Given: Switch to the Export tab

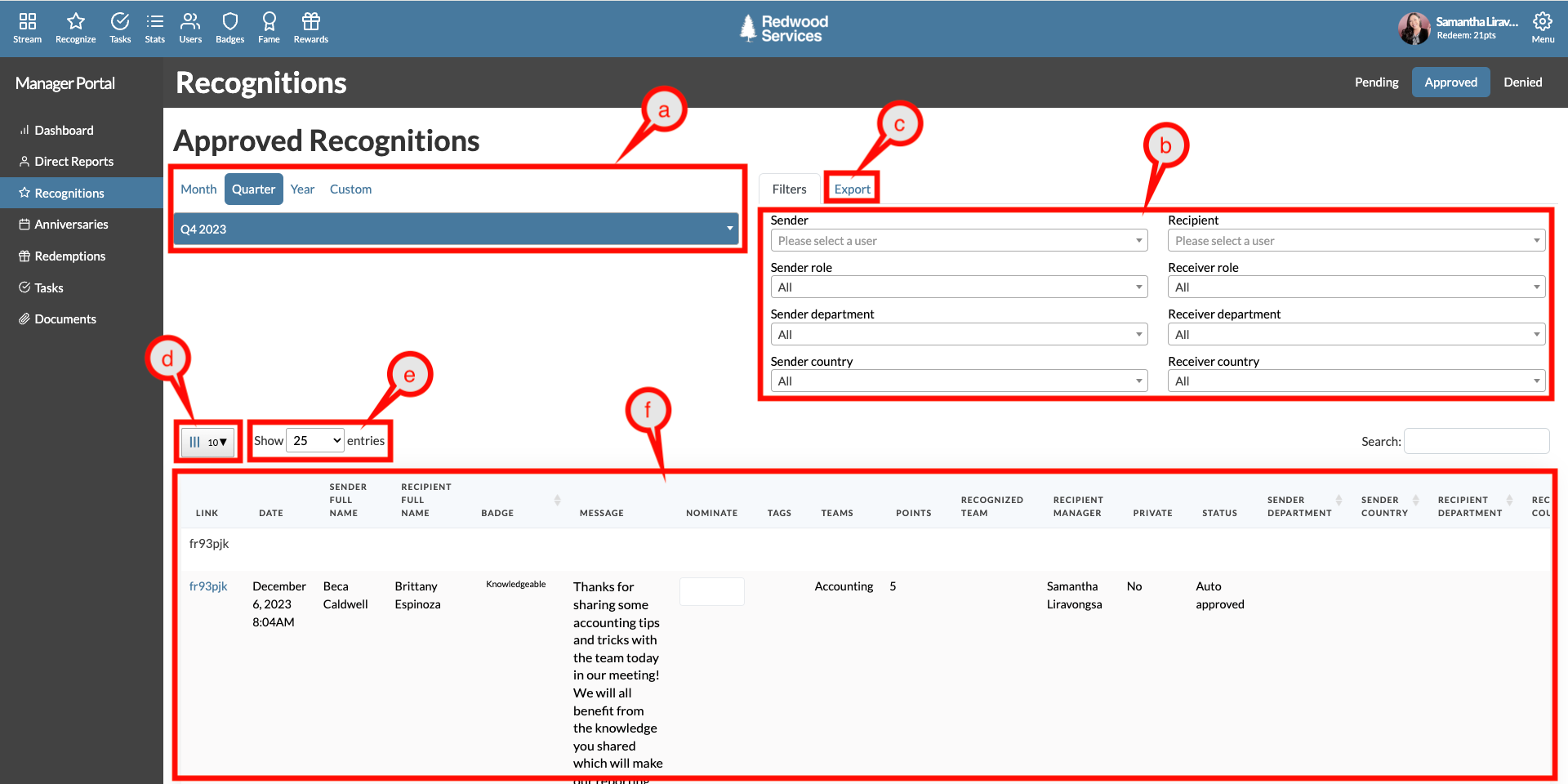Looking at the screenshot, I should [852, 189].
